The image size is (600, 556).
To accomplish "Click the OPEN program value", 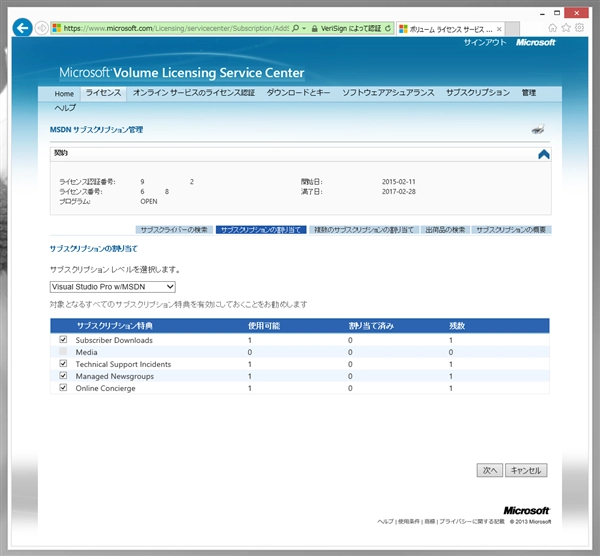I will pos(148,201).
